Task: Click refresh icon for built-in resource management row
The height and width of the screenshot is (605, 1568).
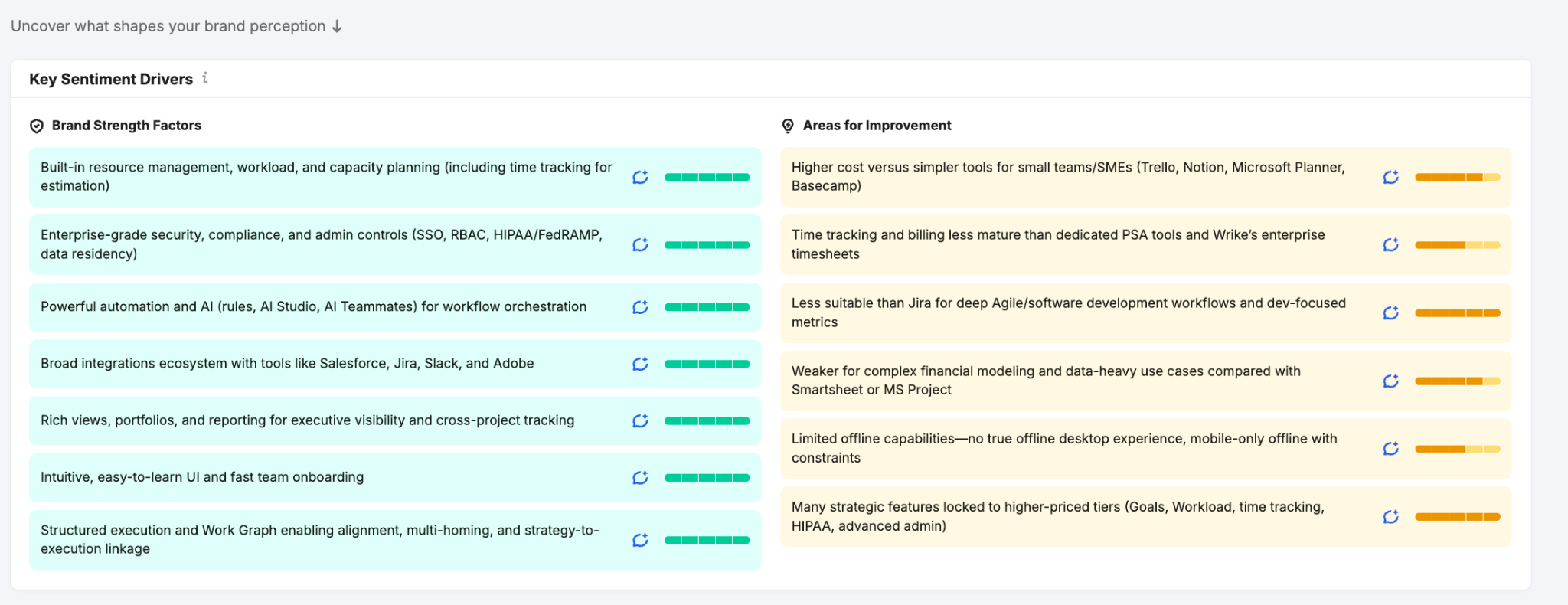Action: [x=640, y=177]
